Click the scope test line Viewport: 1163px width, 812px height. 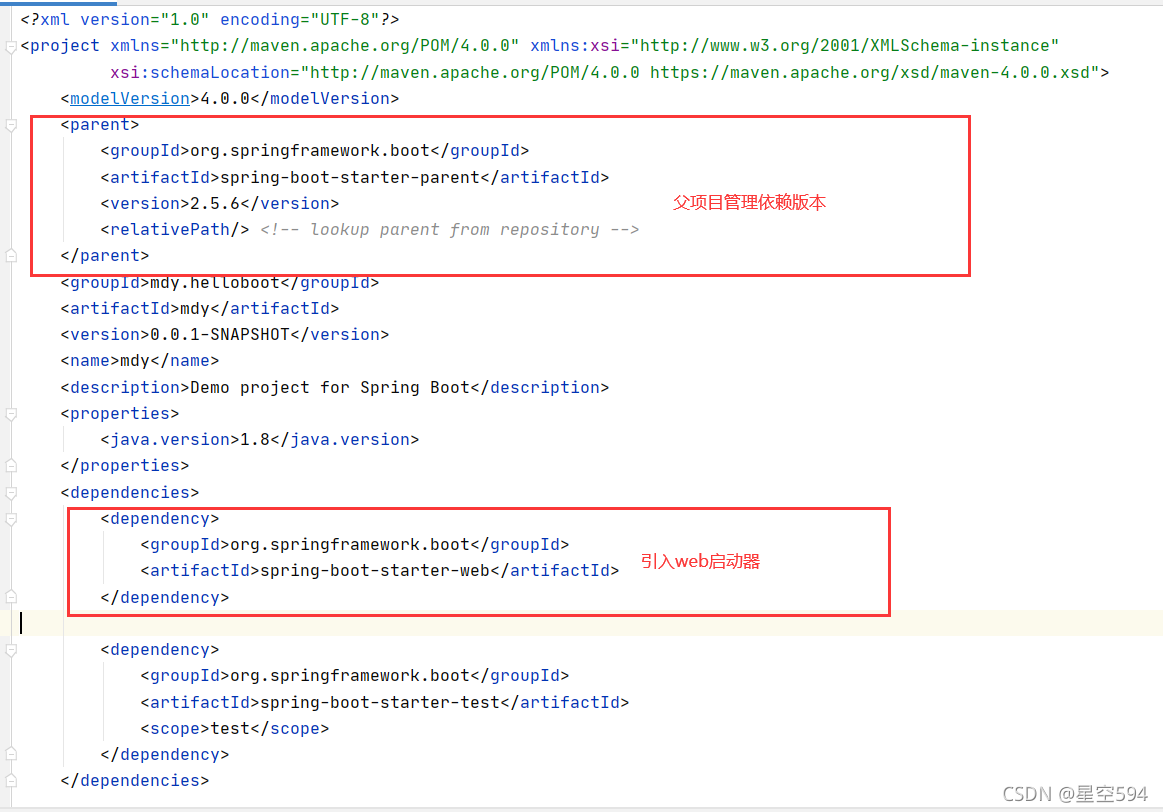234,728
